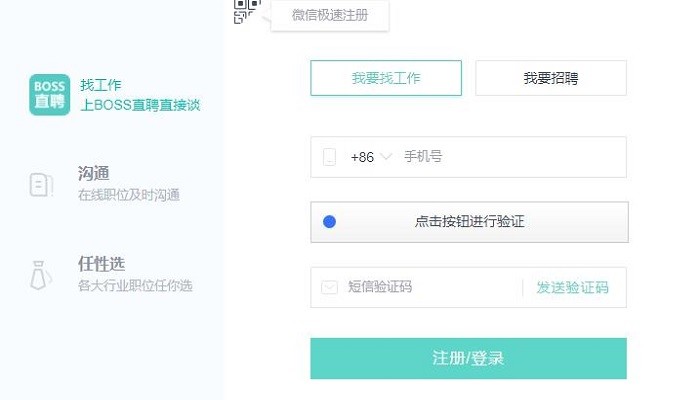This screenshot has width=700, height=400.
Task: Switch to the 我要招聘 tab
Action: (x=550, y=78)
